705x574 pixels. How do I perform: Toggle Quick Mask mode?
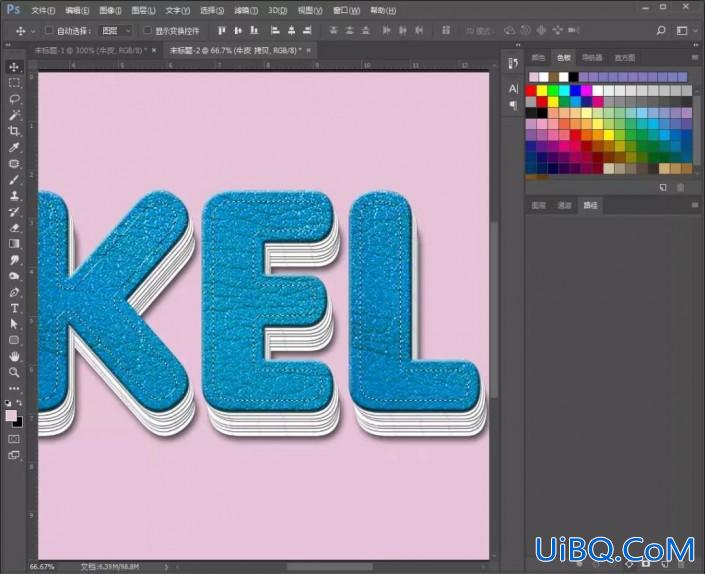tap(14, 439)
